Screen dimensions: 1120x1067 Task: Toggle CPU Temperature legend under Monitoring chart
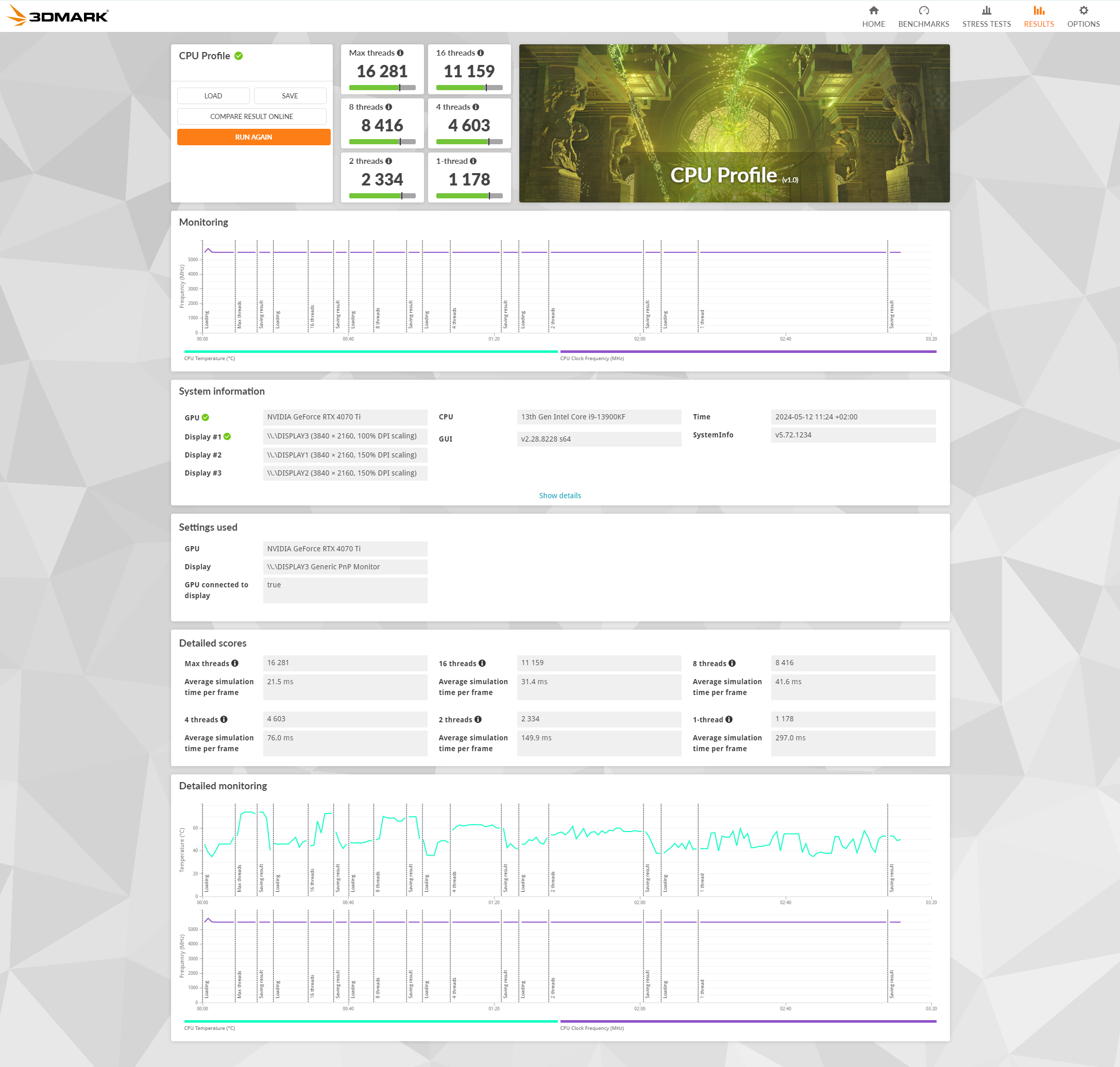[209, 358]
